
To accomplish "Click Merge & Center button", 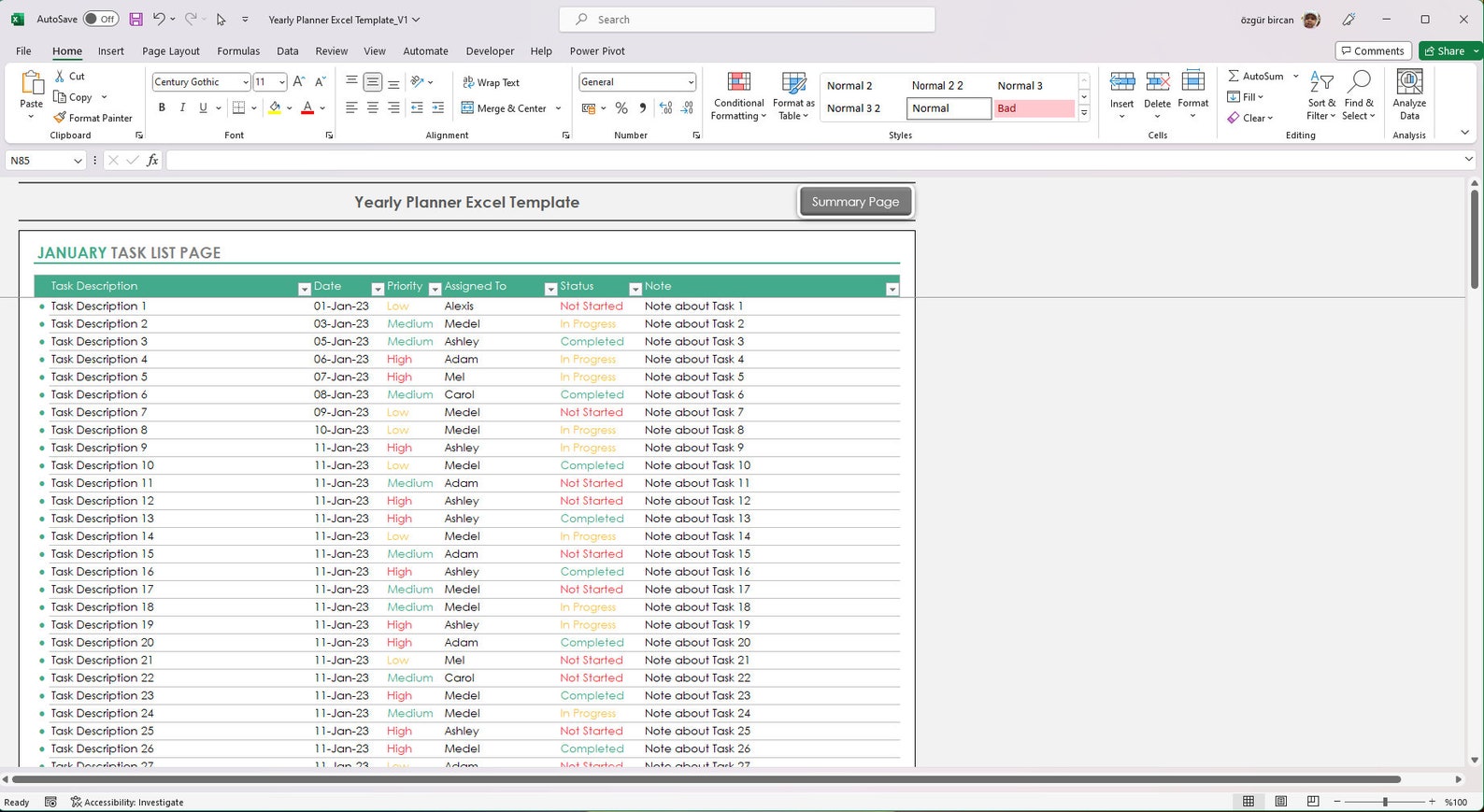I will 504,108.
